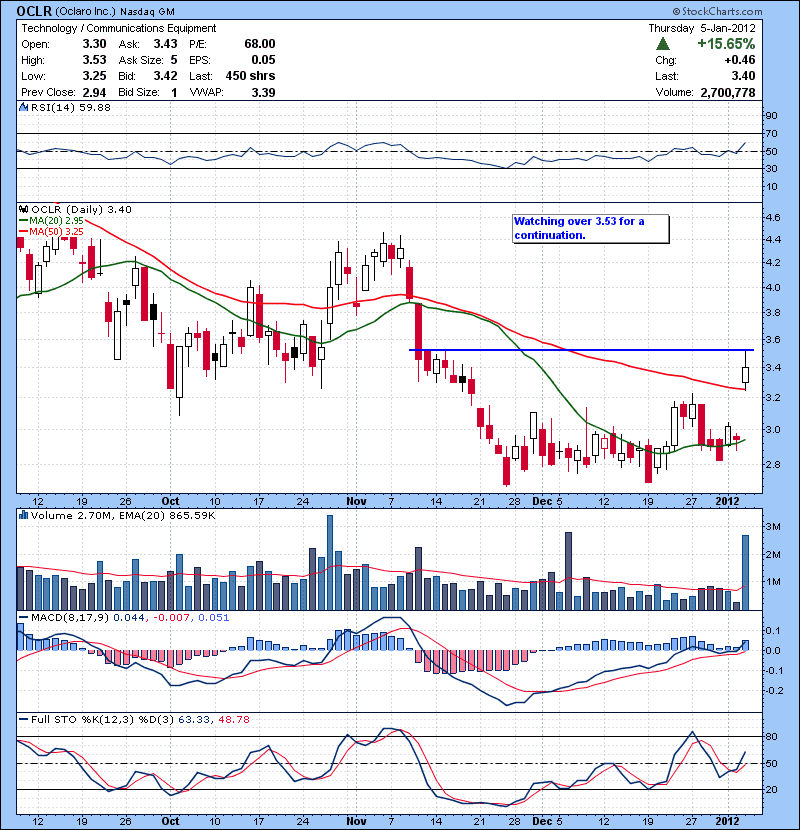Click the OCLR (Daily) 3.40 price label
Screen dimensions: 800x830
pos(81,210)
